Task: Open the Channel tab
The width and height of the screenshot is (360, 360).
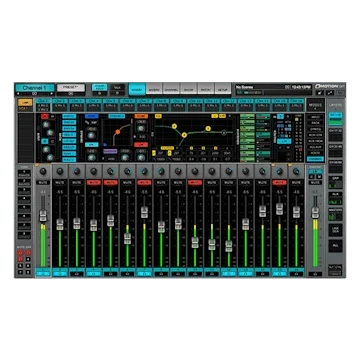Action: pyautogui.click(x=171, y=90)
